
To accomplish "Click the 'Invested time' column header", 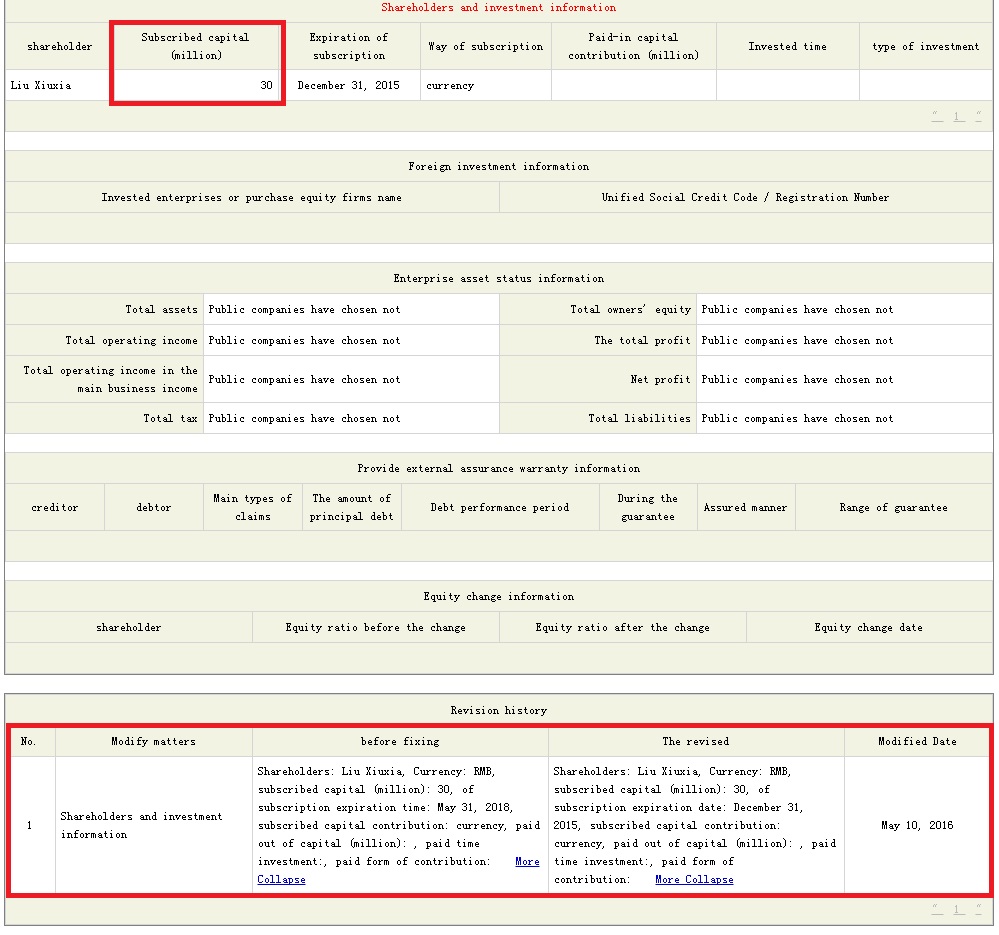I will (787, 46).
